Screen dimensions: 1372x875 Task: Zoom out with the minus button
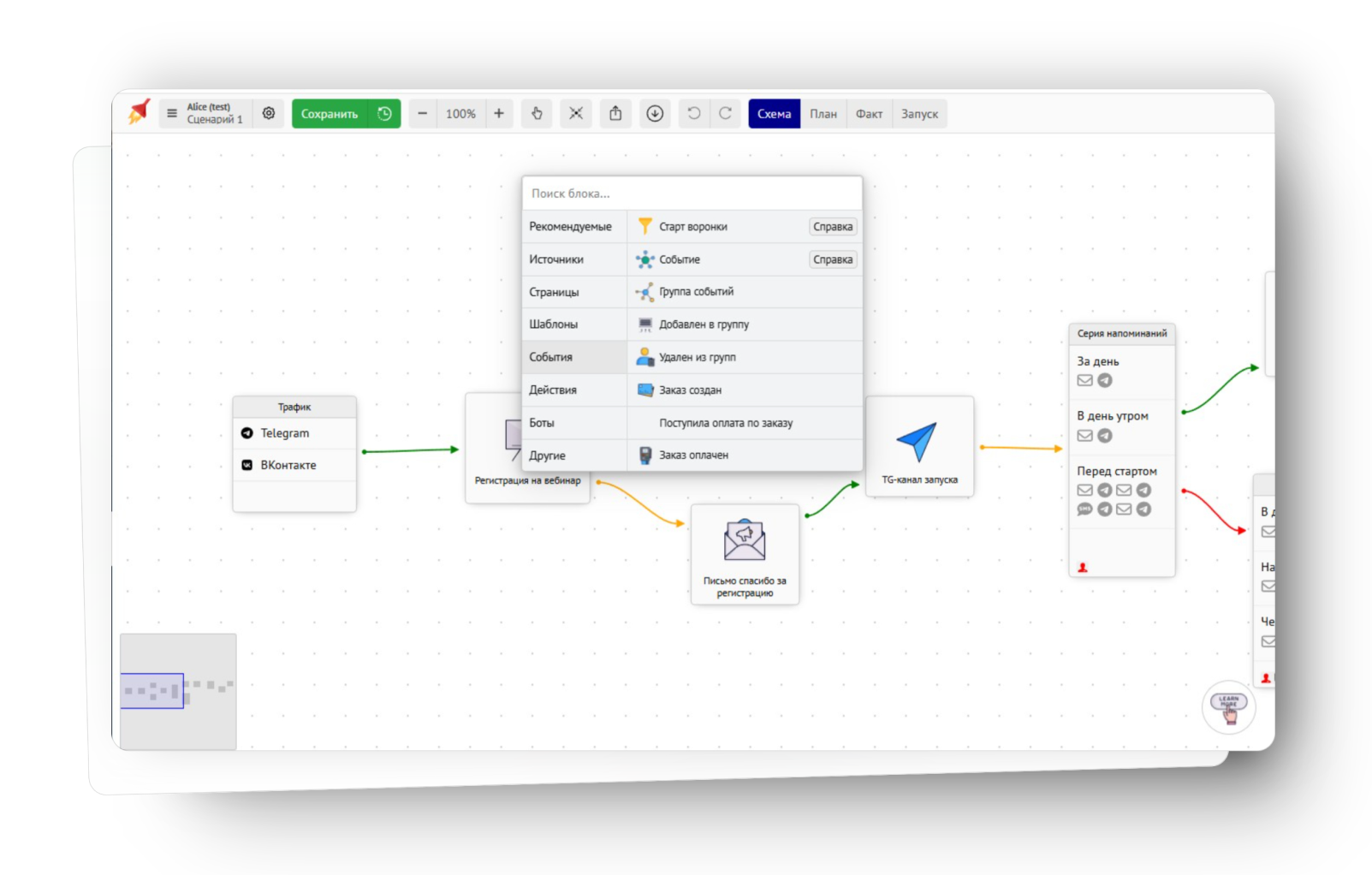pos(422,113)
